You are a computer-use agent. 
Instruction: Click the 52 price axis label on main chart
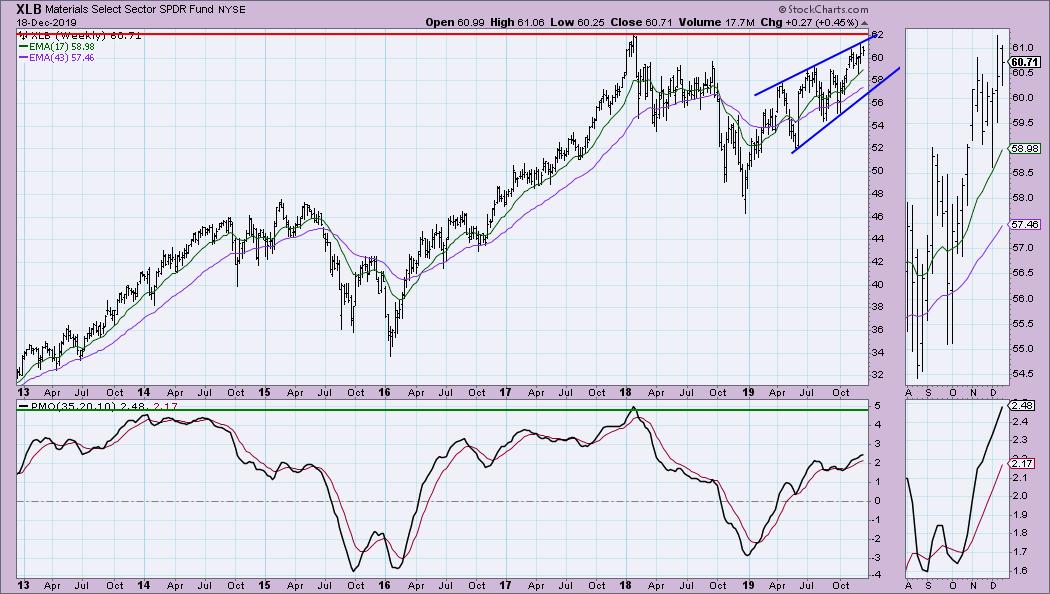tap(877, 148)
